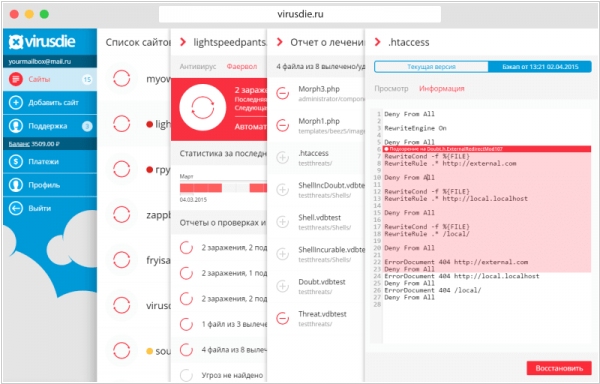Switch to the Антивирус tab
The height and width of the screenshot is (384, 600).
198,67
